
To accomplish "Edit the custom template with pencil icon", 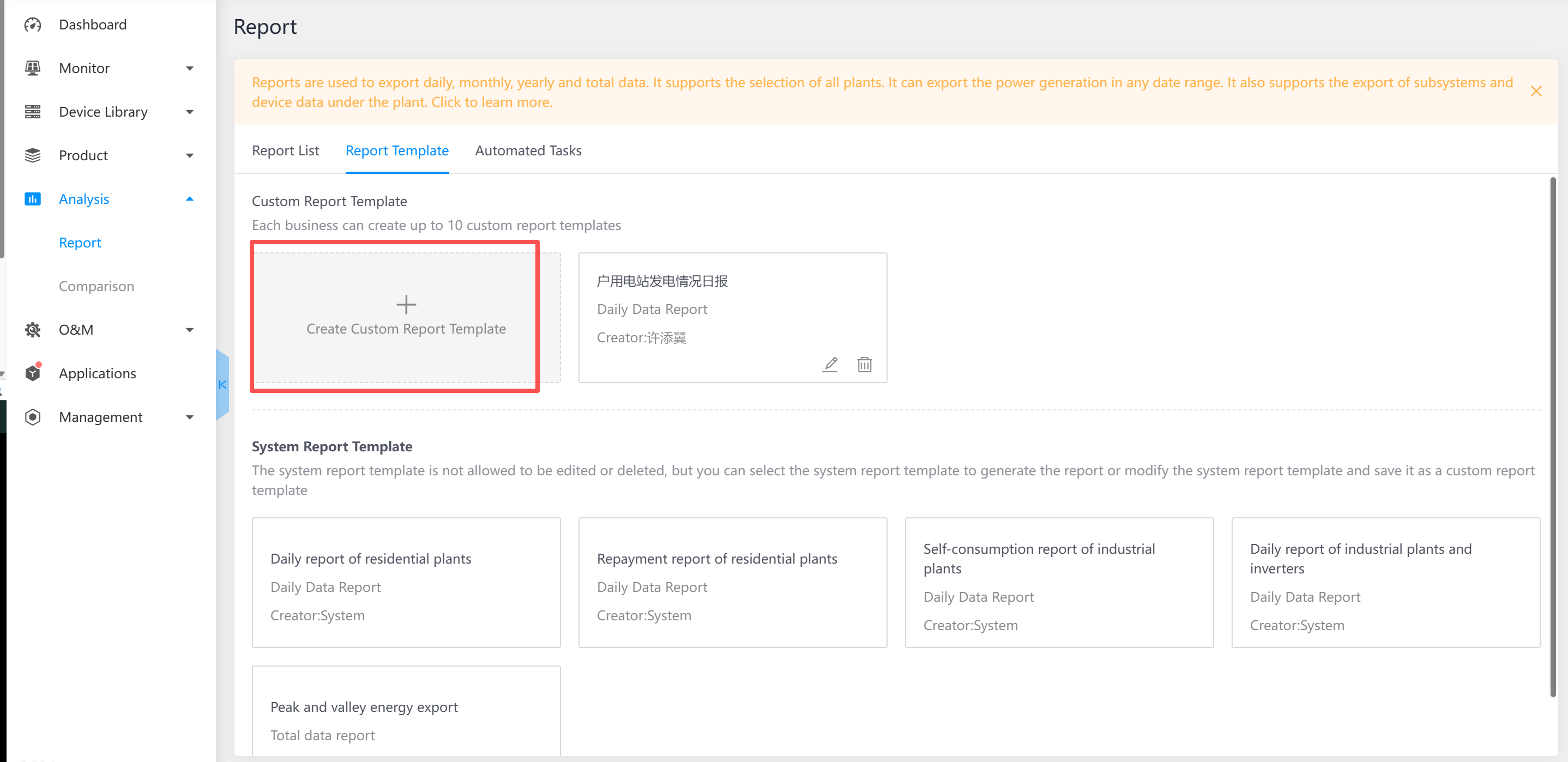I will point(830,365).
